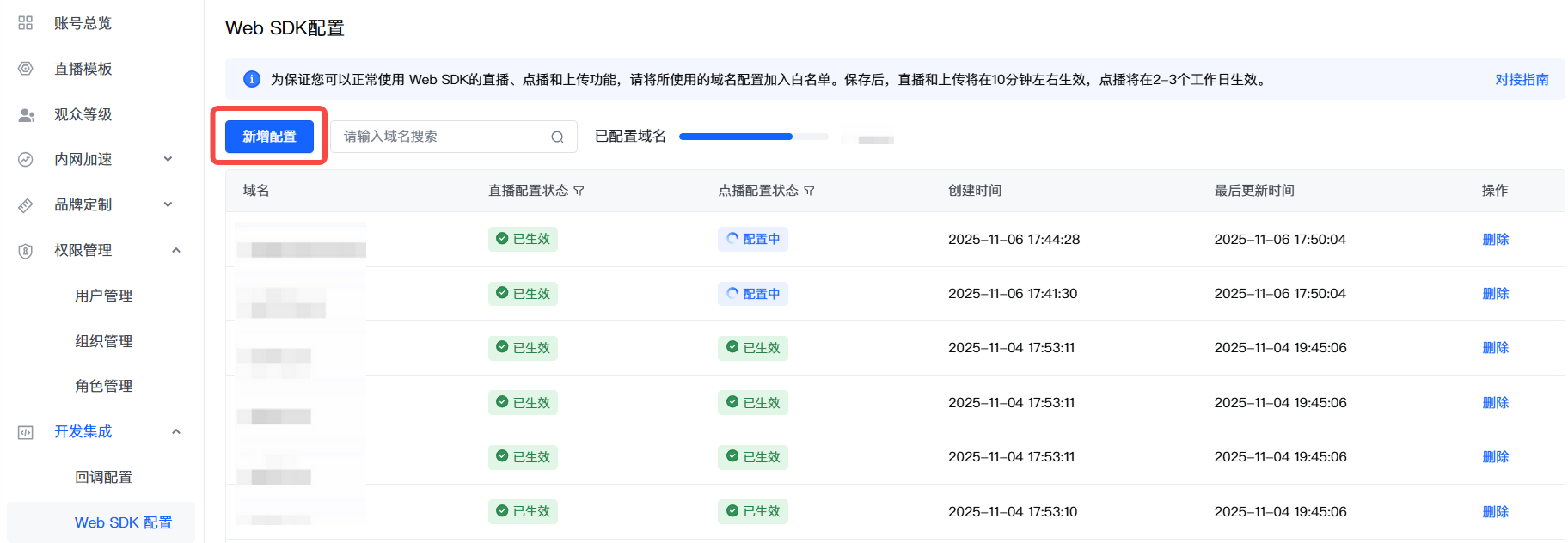Click the 内网加速 speed icon
Image resolution: width=1568 pixels, height=543 pixels.
(26, 160)
